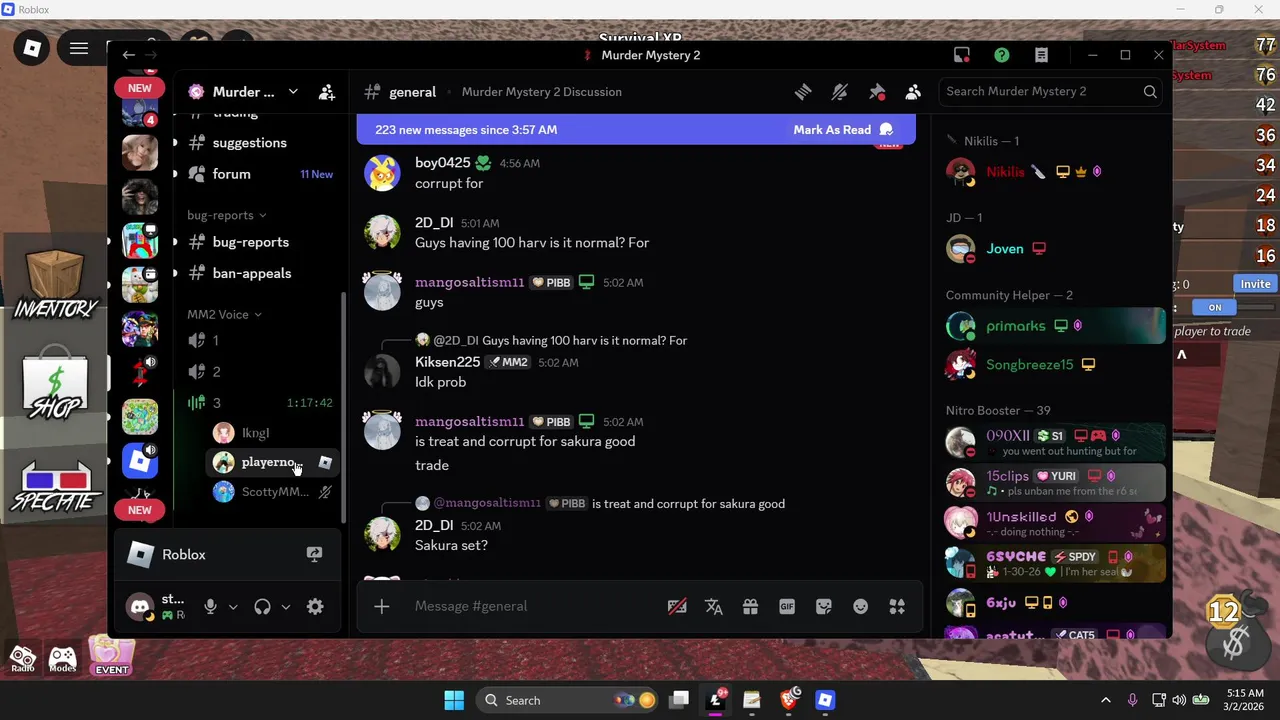
Task: Open the gift icon in message bar
Action: click(x=750, y=606)
